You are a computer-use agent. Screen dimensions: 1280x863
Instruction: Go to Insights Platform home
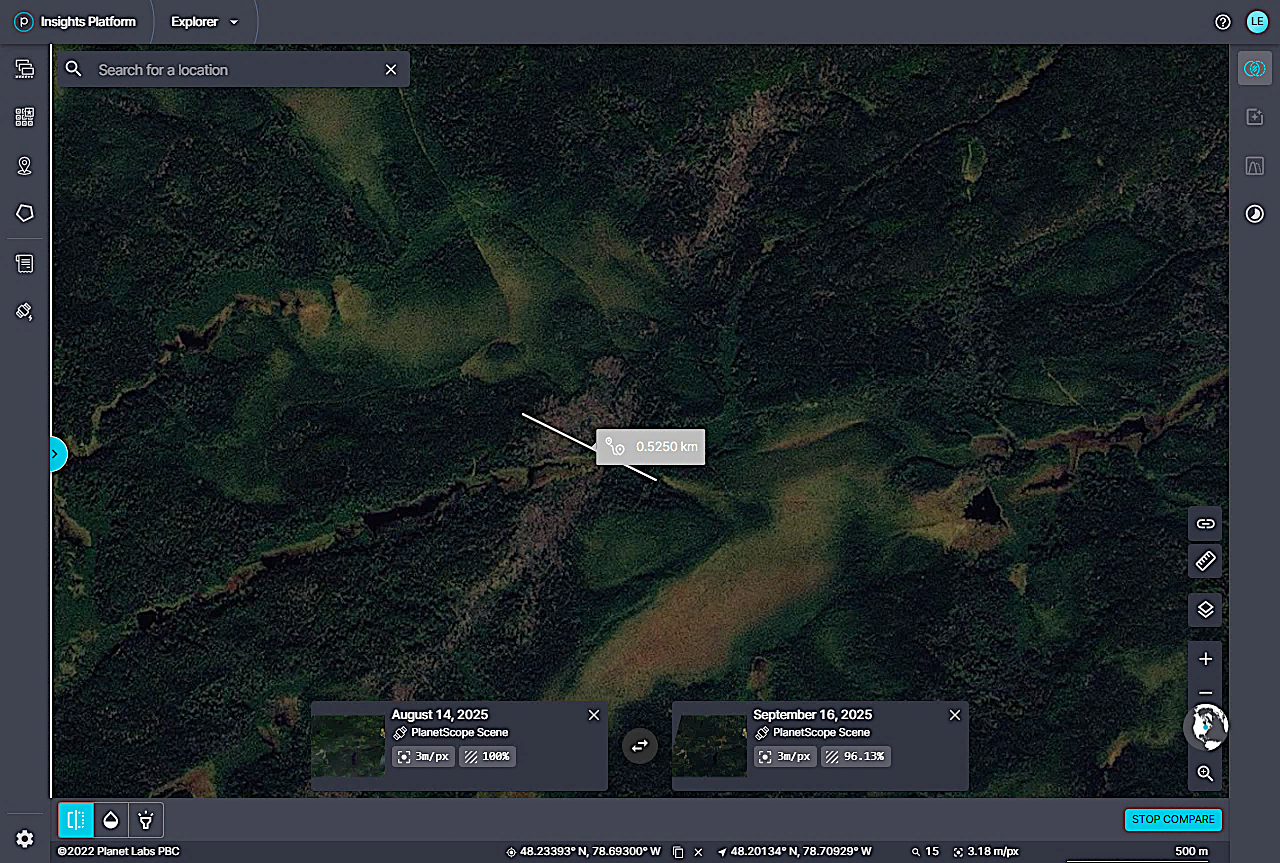click(x=75, y=22)
